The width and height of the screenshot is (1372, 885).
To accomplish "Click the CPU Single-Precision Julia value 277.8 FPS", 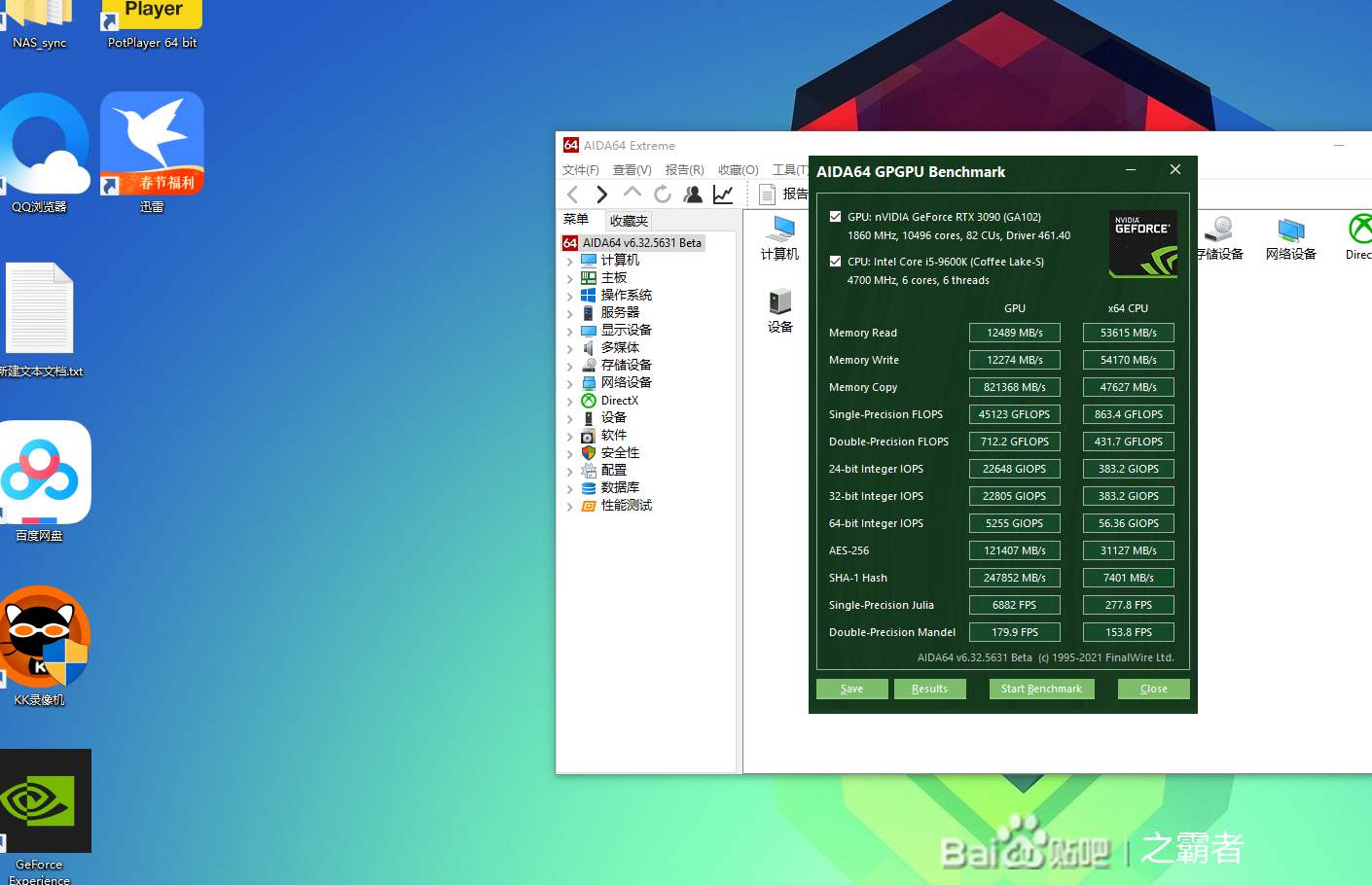I will pyautogui.click(x=1129, y=605).
